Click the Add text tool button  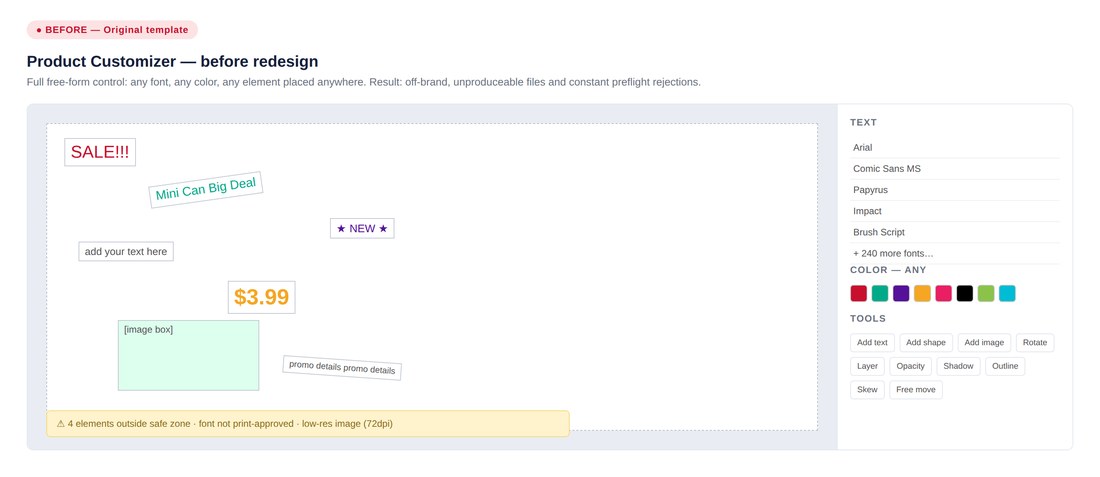873,343
